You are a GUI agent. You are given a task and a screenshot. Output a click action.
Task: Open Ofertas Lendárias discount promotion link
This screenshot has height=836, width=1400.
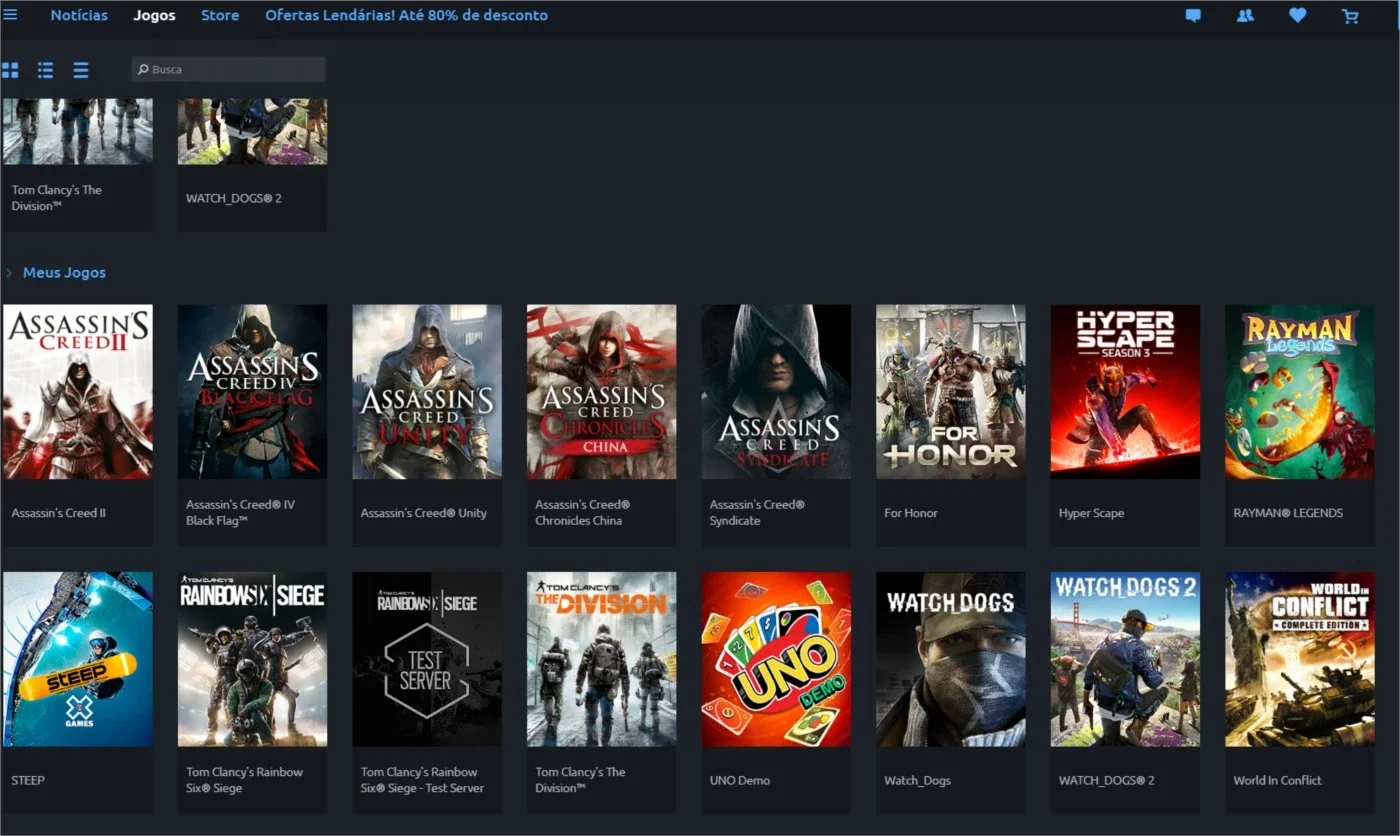(x=406, y=15)
